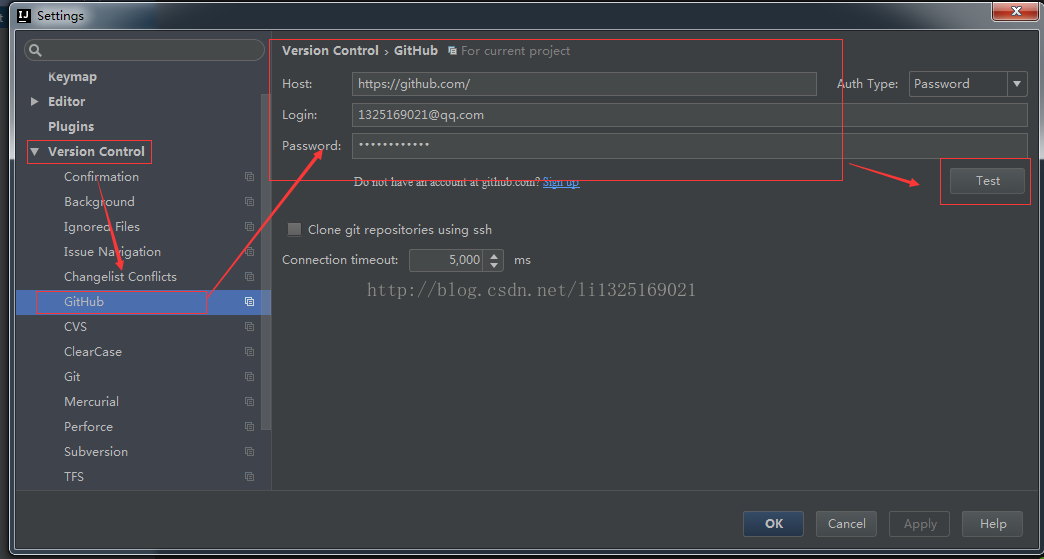
Task: Click project-level icon beside Perforce
Action: click(249, 427)
